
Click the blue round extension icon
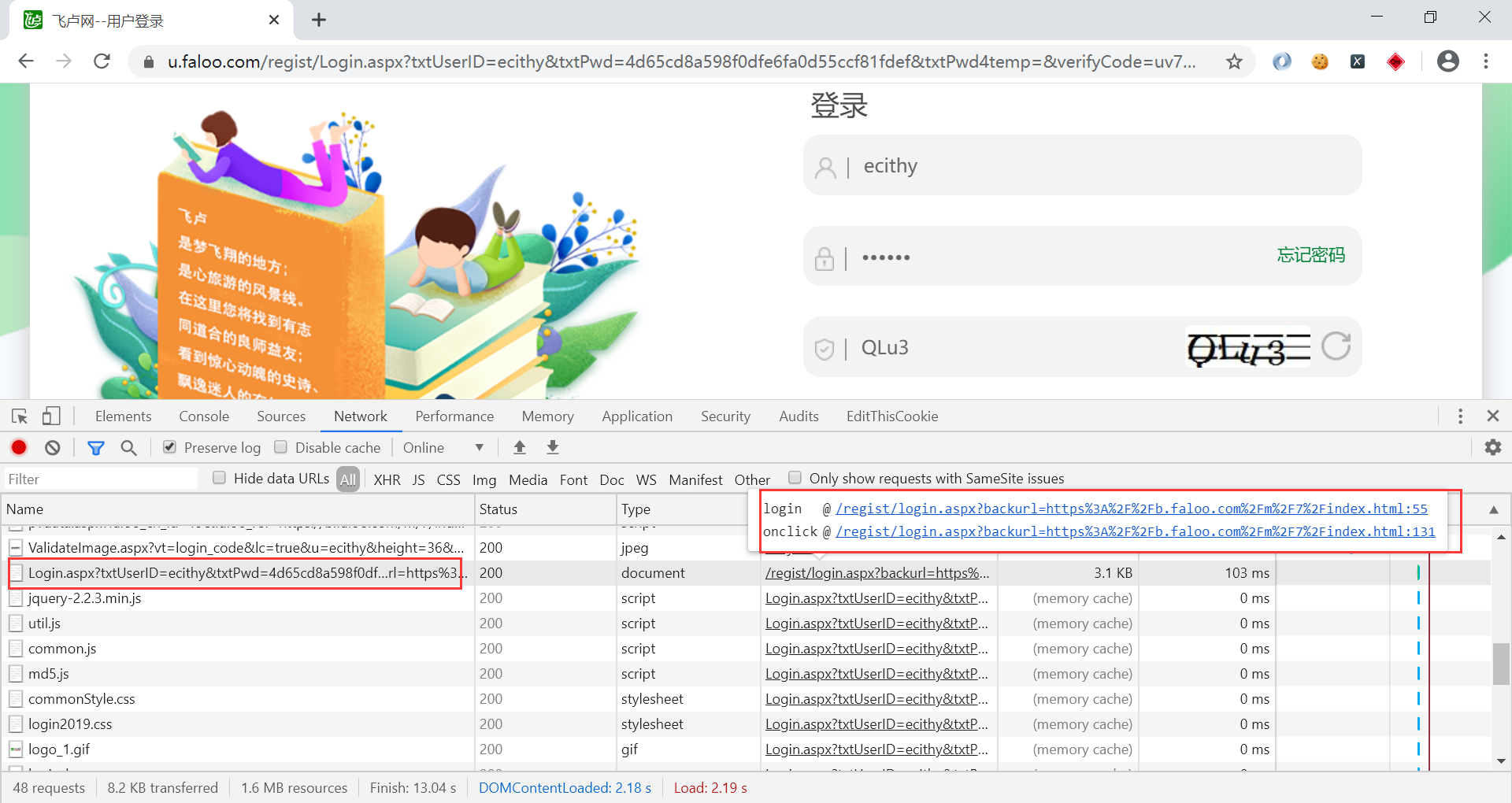pos(1282,61)
